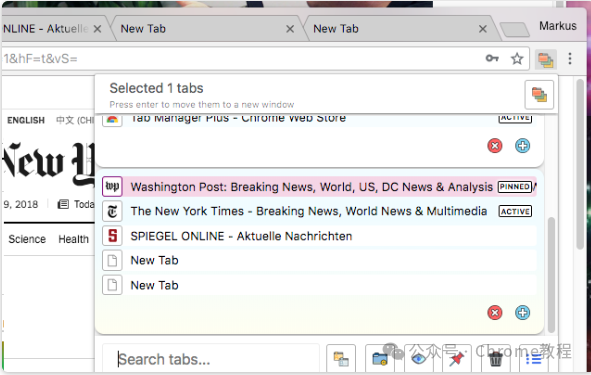Switch to the SPIEGEL ONLINE browser tab

45,29
